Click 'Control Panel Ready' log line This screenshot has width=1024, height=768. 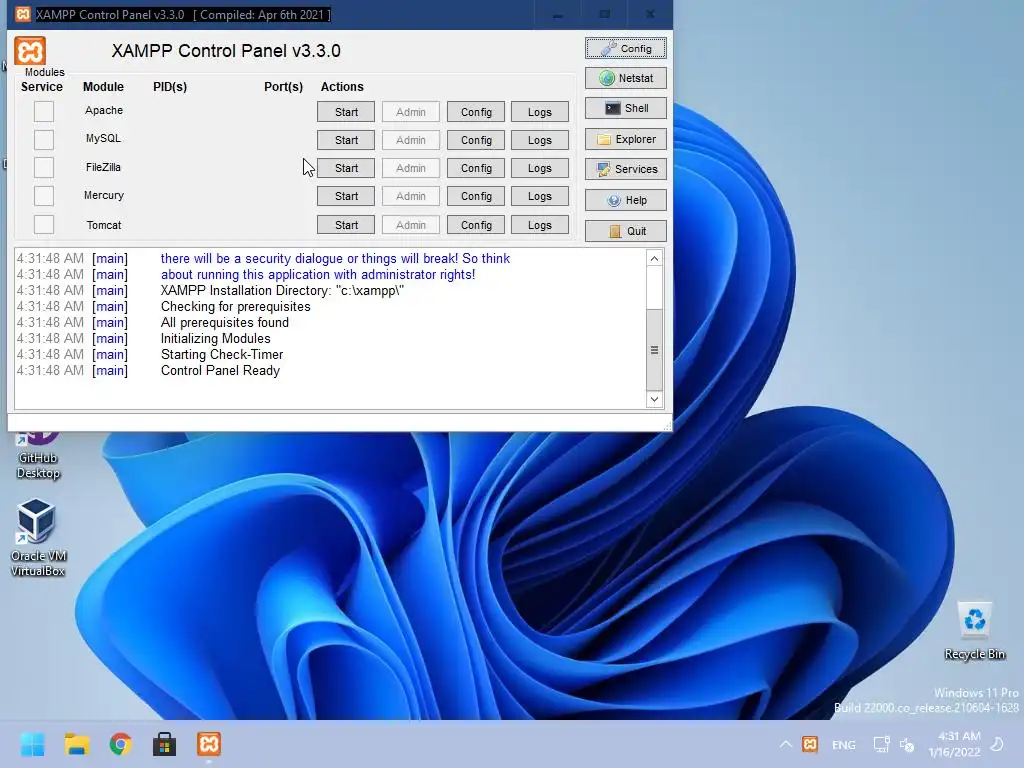pos(220,370)
